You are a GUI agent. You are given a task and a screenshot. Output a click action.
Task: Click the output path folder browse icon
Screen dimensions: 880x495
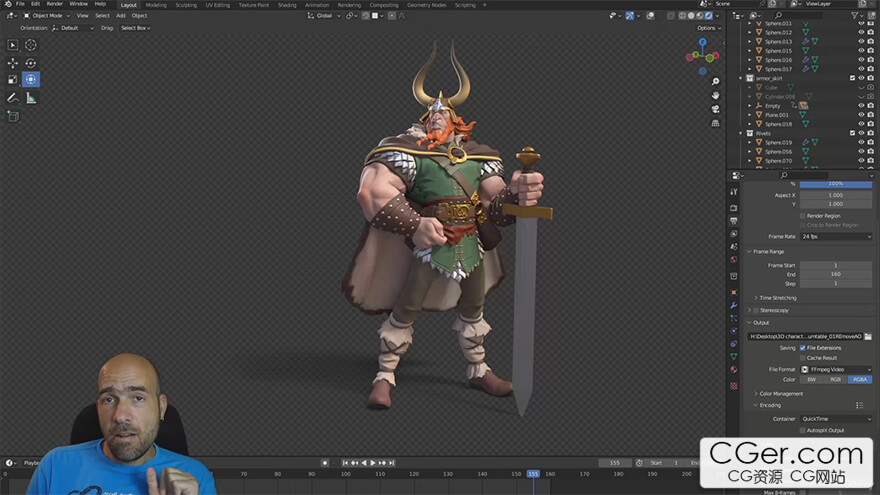[x=868, y=336]
